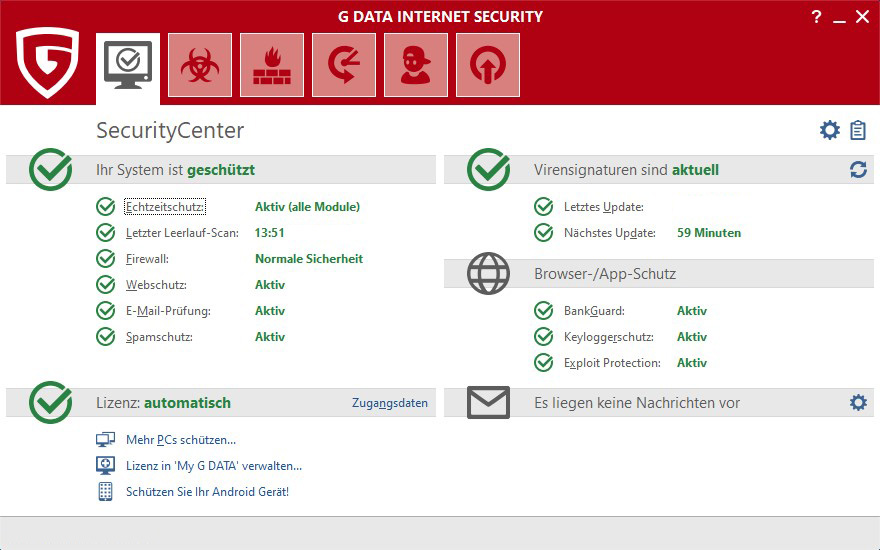The height and width of the screenshot is (550, 880).
Task: Open settings gear next to SecurityCenter title
Action: click(829, 130)
